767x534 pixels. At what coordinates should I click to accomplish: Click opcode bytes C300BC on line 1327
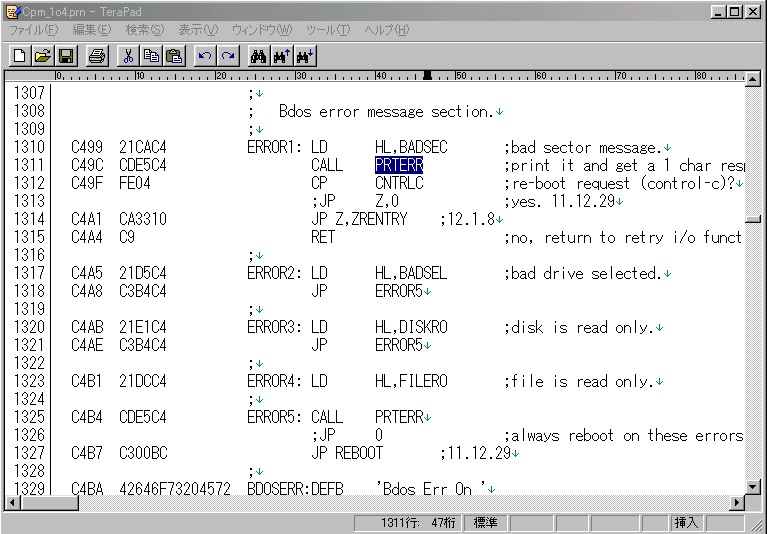(143, 453)
